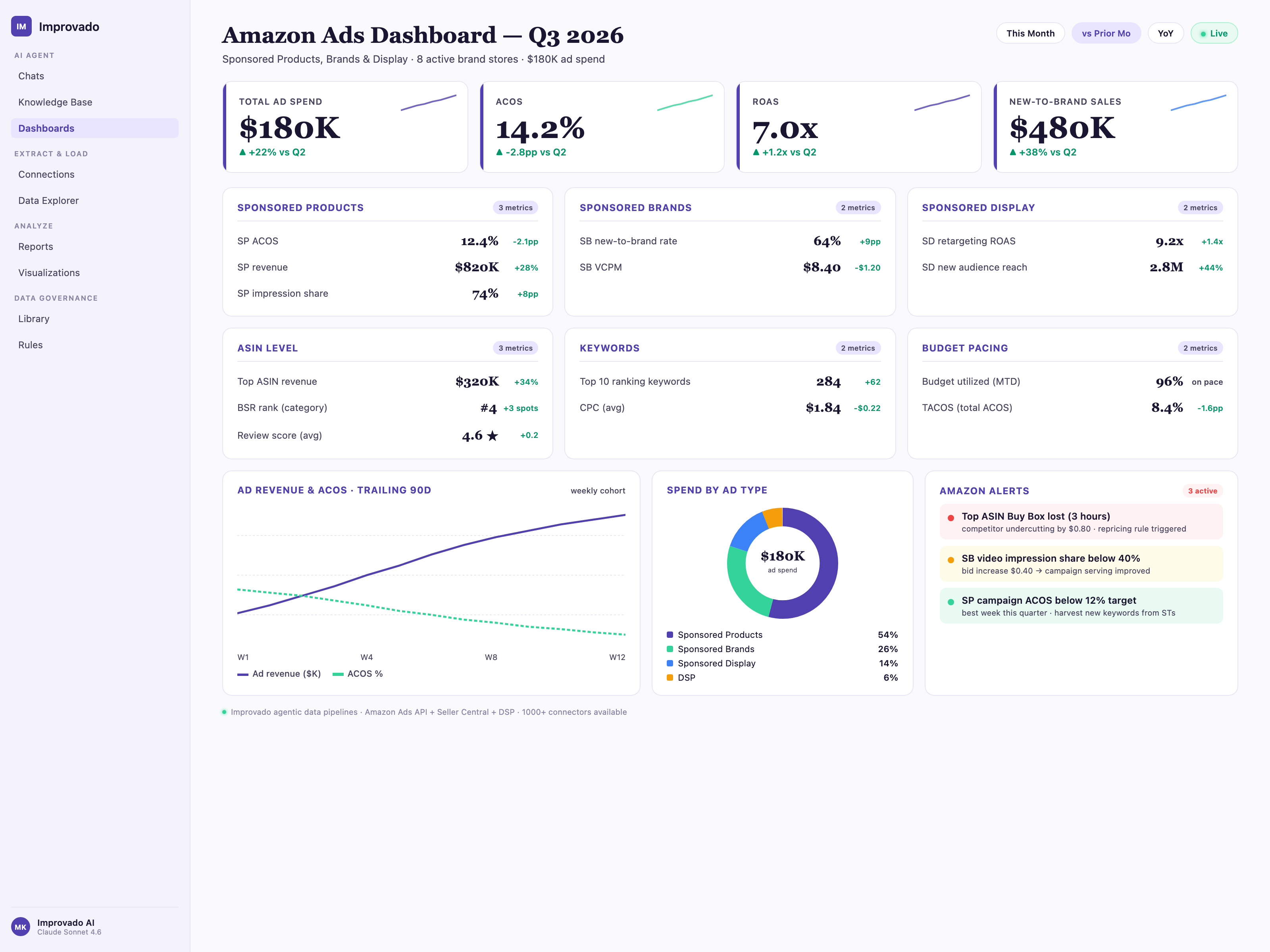Open Data Explorer
This screenshot has width=1270, height=952.
pyautogui.click(x=95, y=200)
